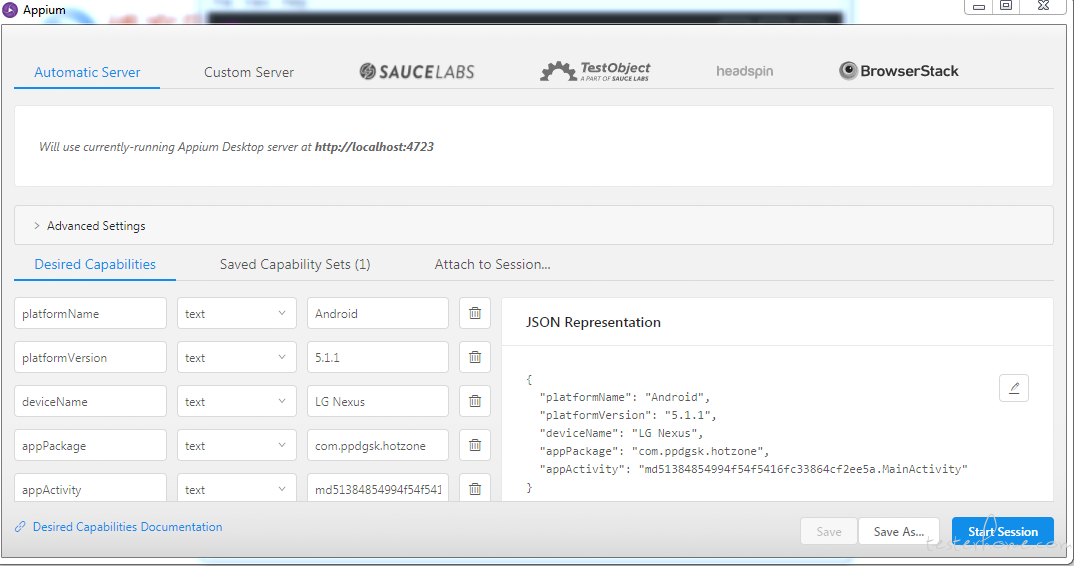Image resolution: width=1074 pixels, height=566 pixels.
Task: Delete the platformName capability row
Action: (475, 313)
